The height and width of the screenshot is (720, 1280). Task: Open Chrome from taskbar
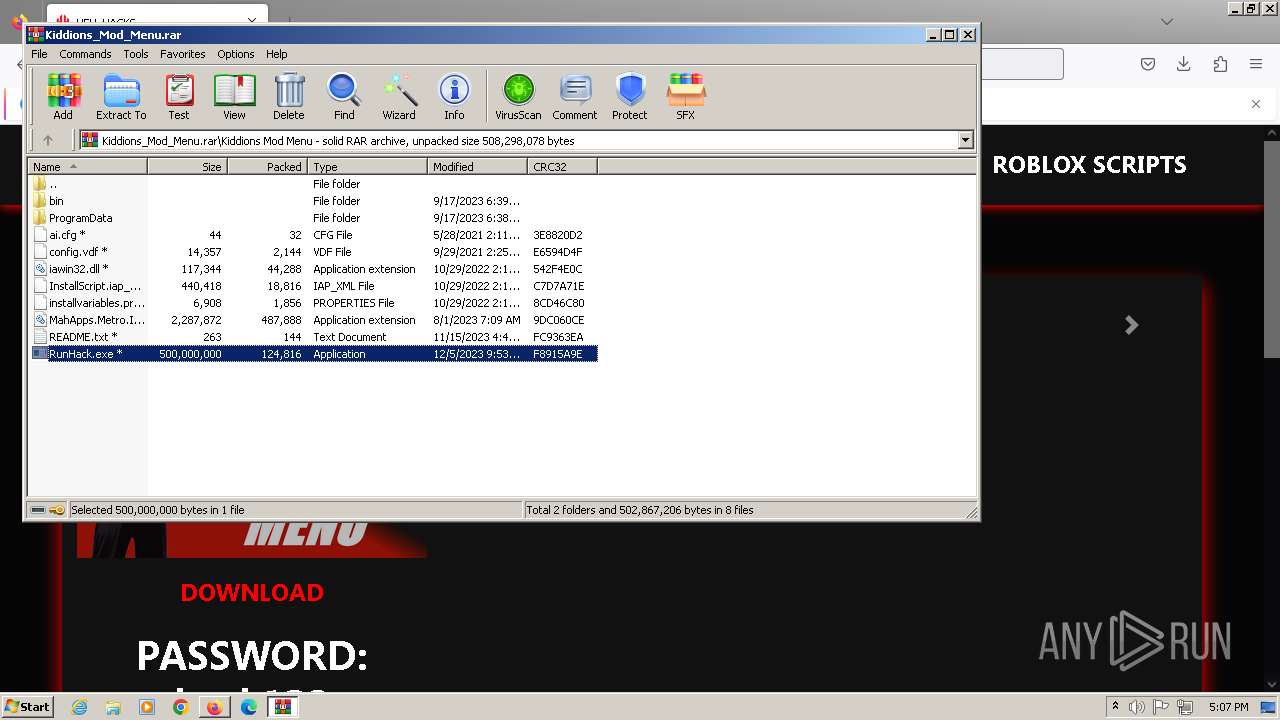pyautogui.click(x=181, y=707)
